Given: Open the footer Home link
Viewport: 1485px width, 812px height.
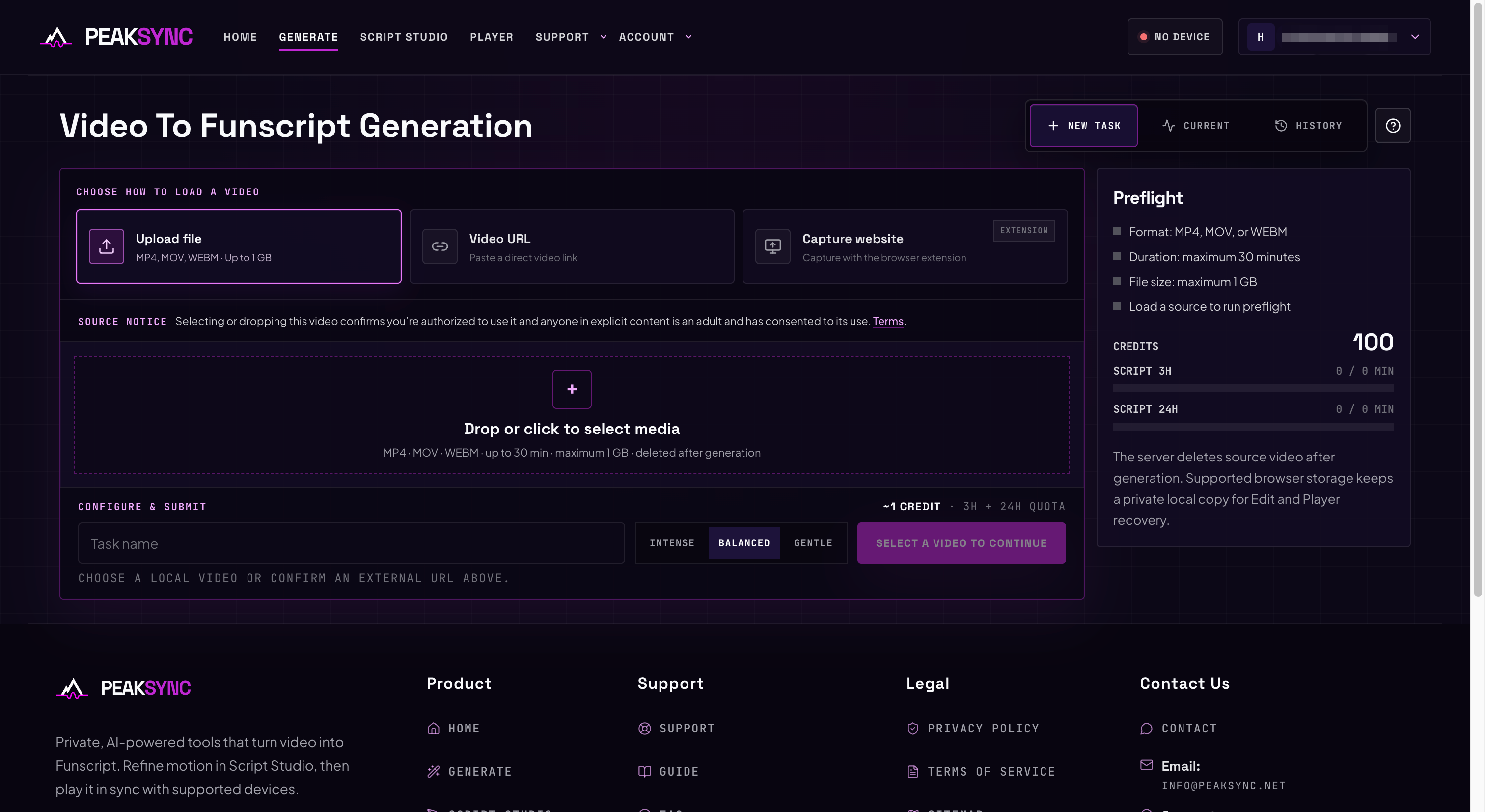Looking at the screenshot, I should click(464, 729).
